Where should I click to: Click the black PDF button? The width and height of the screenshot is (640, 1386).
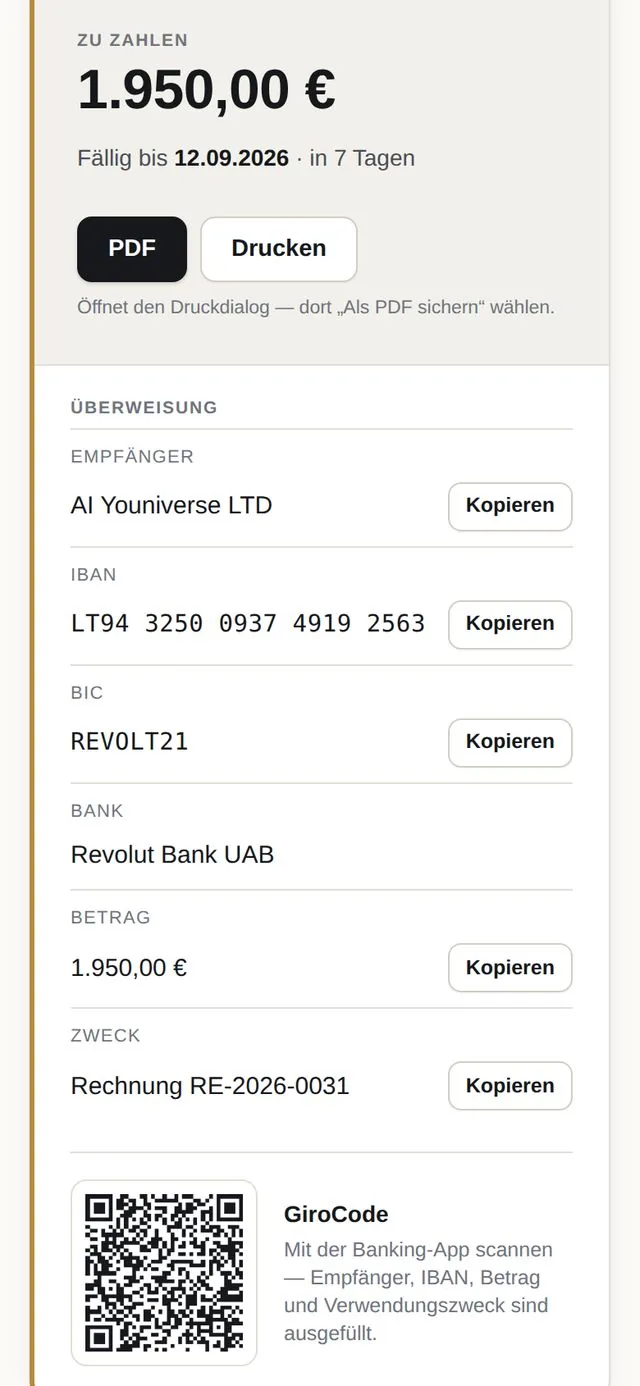point(132,249)
